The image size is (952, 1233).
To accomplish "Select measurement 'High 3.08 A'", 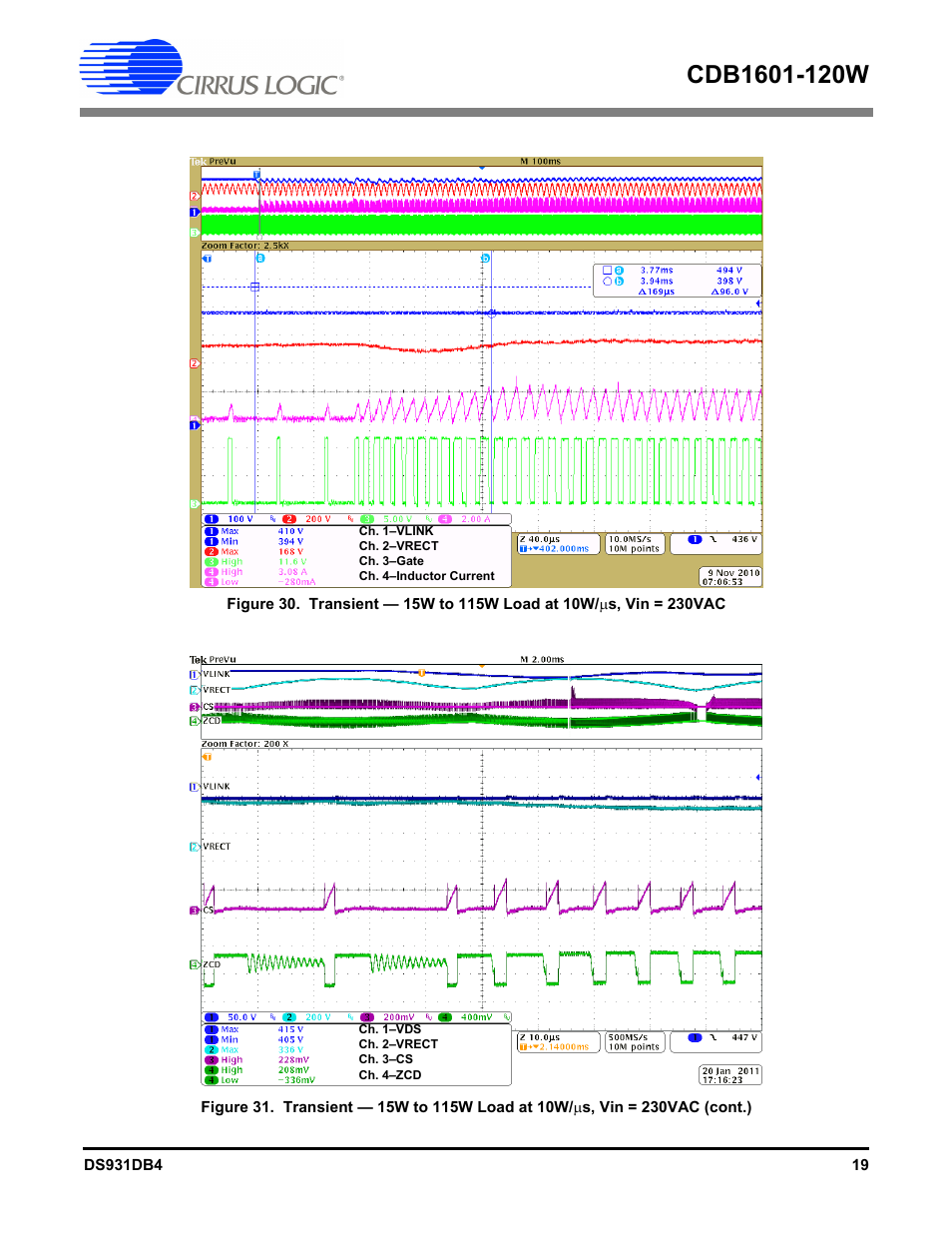I will 256,572.
